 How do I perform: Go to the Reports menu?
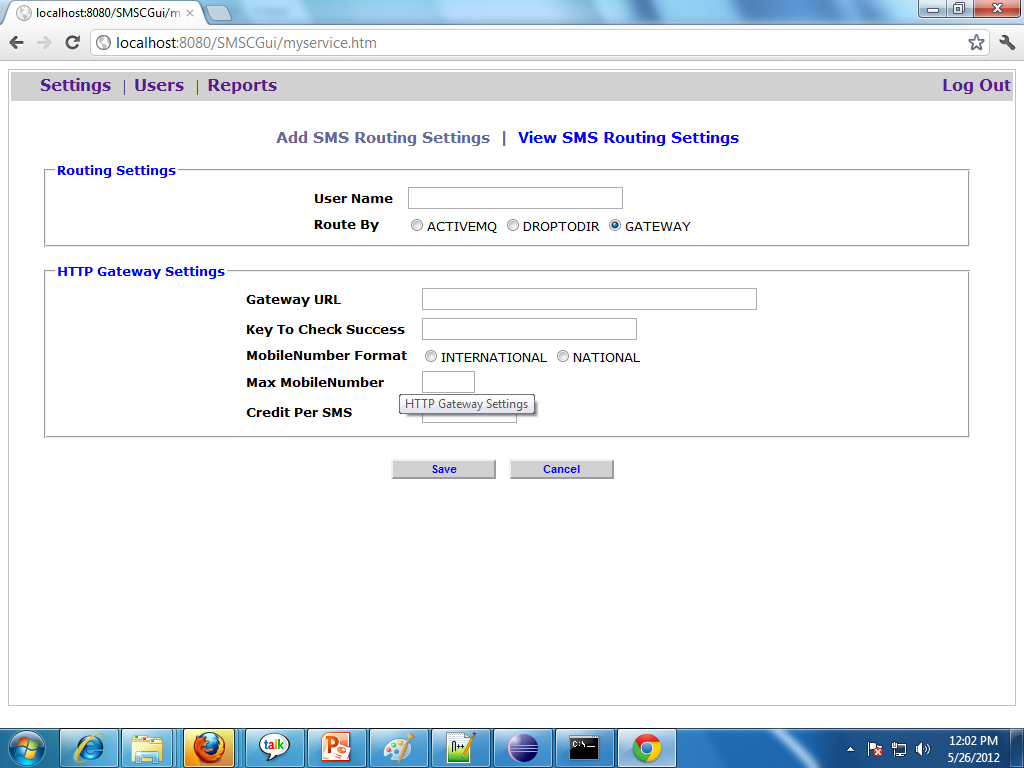coord(242,86)
